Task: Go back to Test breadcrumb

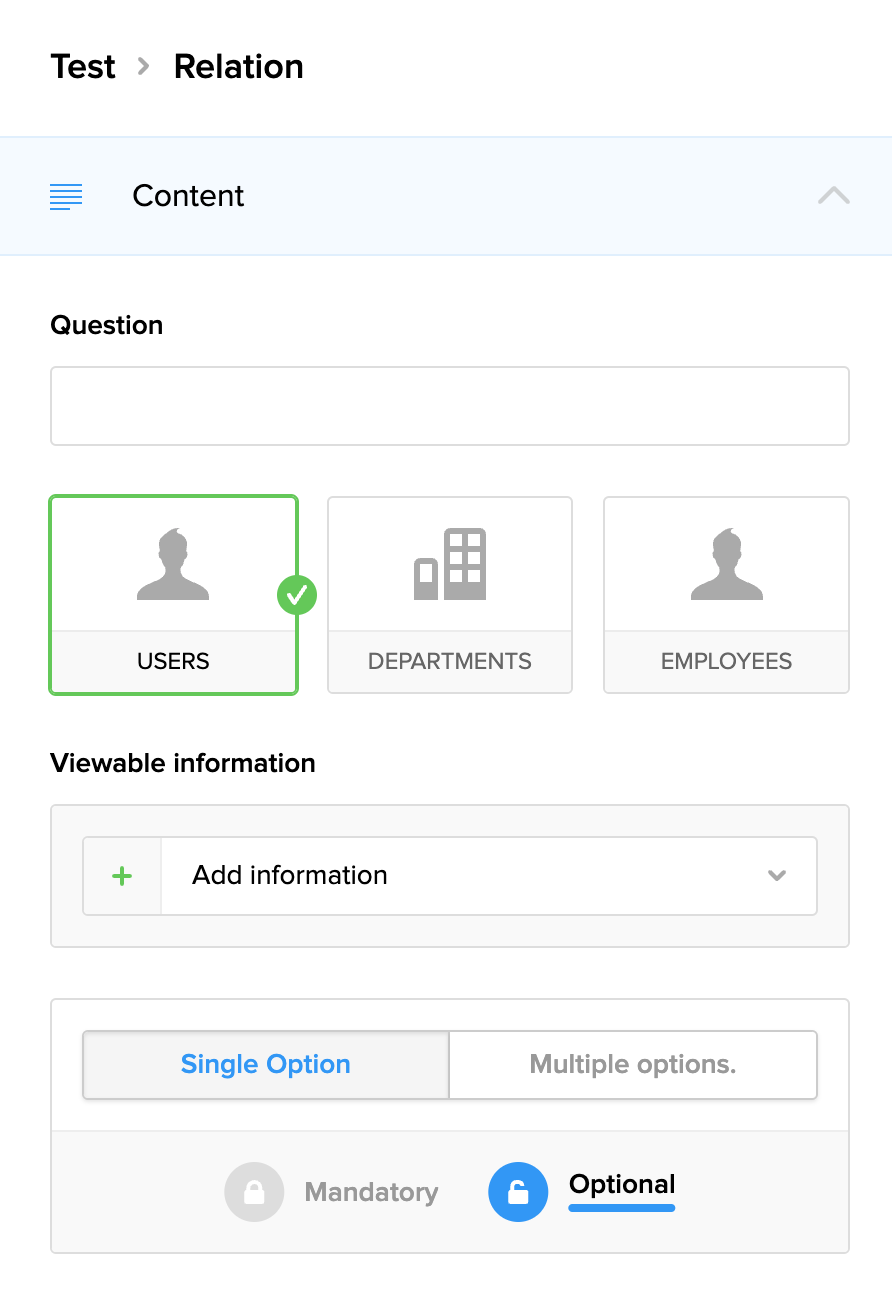Action: (x=83, y=67)
